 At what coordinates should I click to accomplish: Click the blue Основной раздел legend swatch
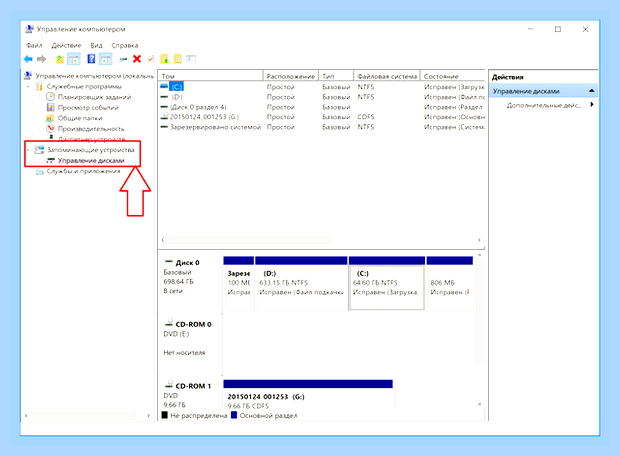(x=234, y=415)
